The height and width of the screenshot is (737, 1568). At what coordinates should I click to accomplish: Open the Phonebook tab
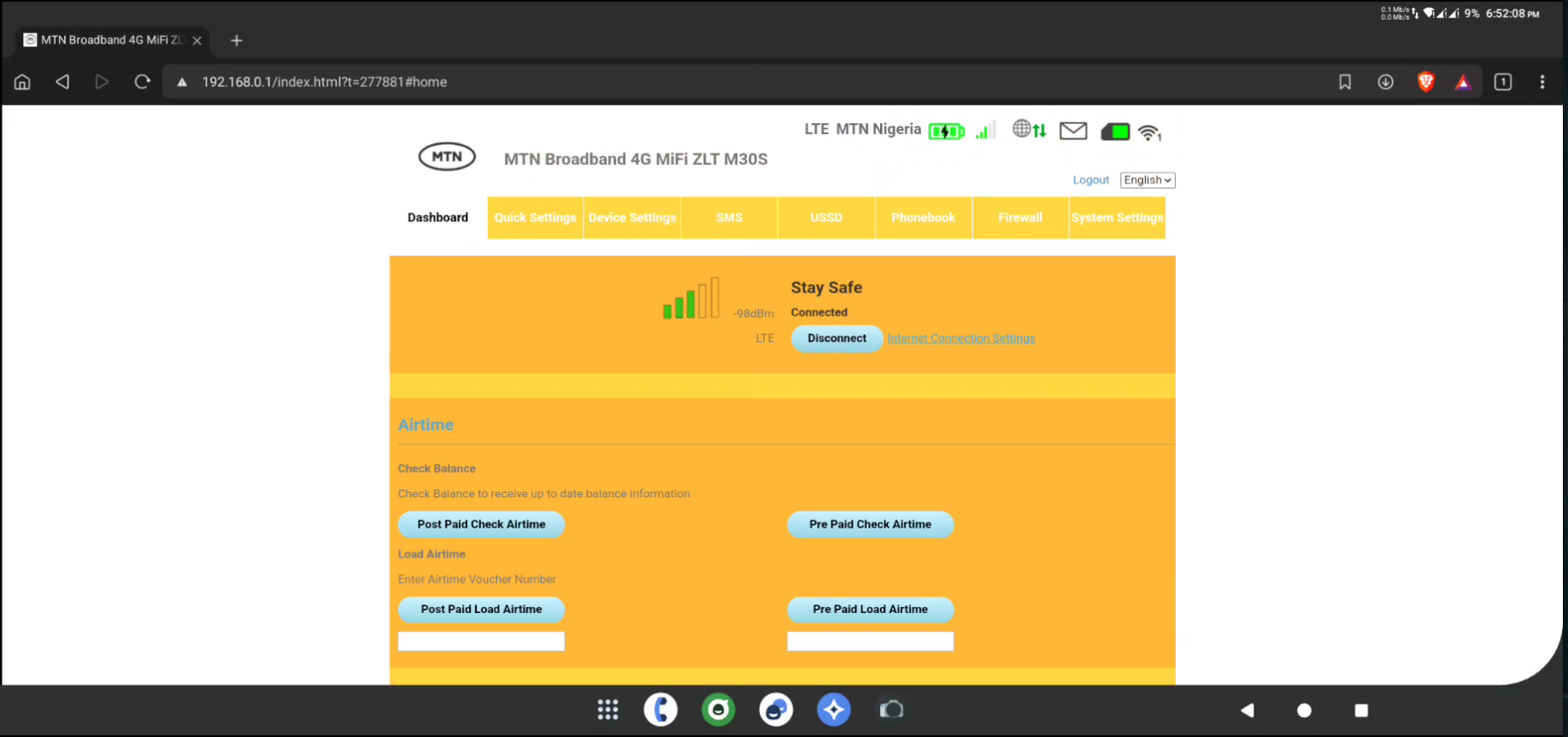click(x=923, y=218)
